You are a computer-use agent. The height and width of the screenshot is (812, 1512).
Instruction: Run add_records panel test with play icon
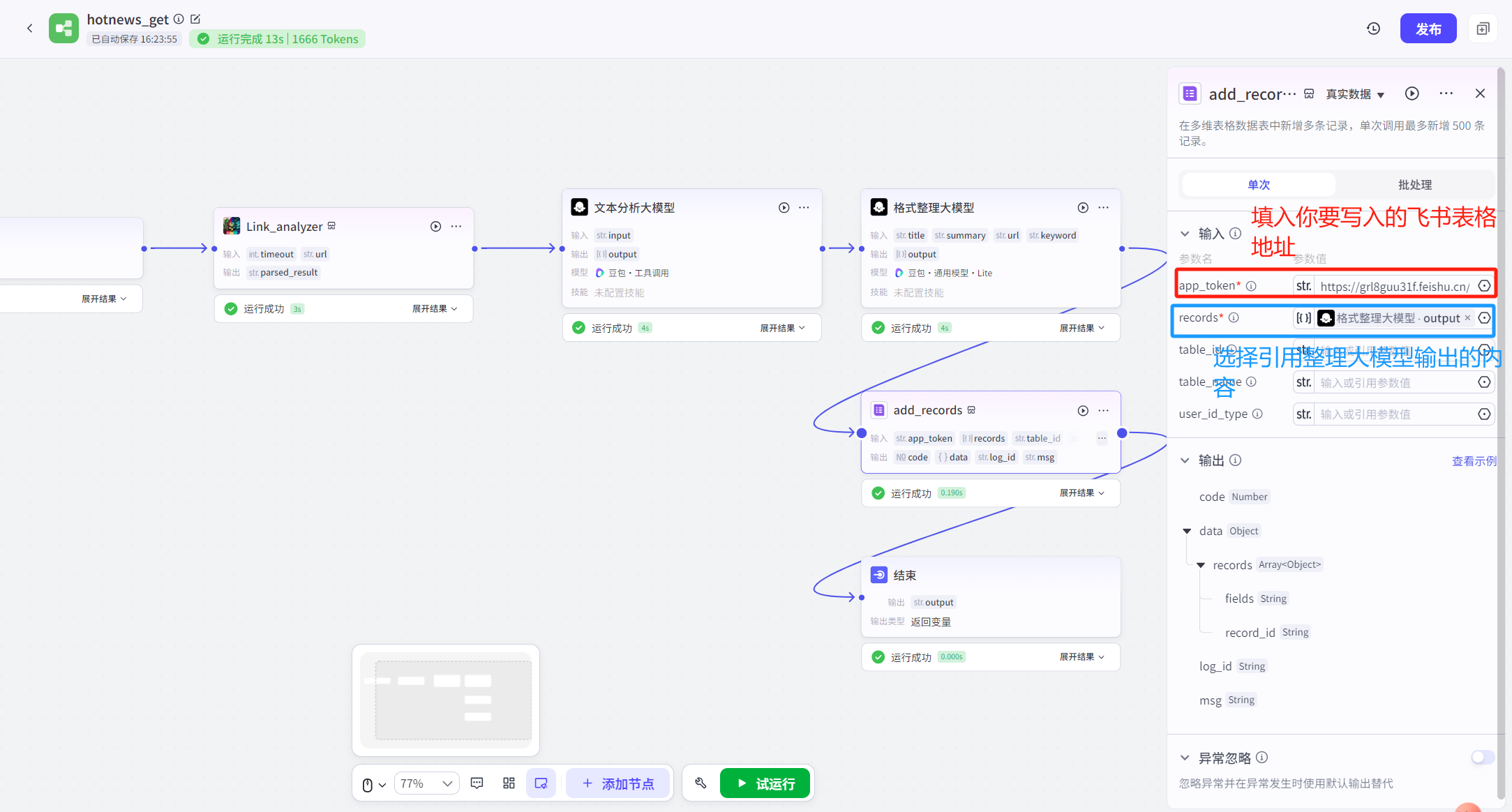(x=1412, y=93)
